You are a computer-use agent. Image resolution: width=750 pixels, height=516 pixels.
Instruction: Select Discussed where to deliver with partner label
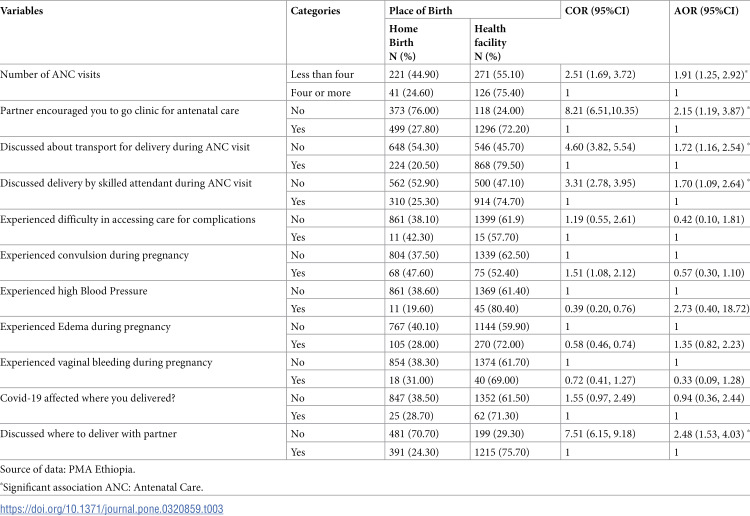pyautogui.click(x=88, y=434)
